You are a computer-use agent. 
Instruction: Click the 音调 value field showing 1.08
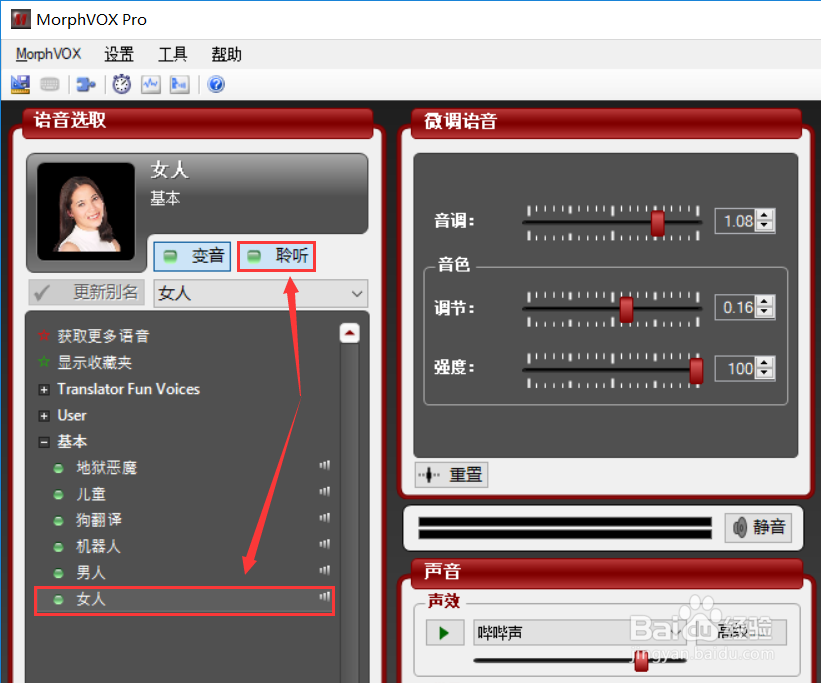737,221
